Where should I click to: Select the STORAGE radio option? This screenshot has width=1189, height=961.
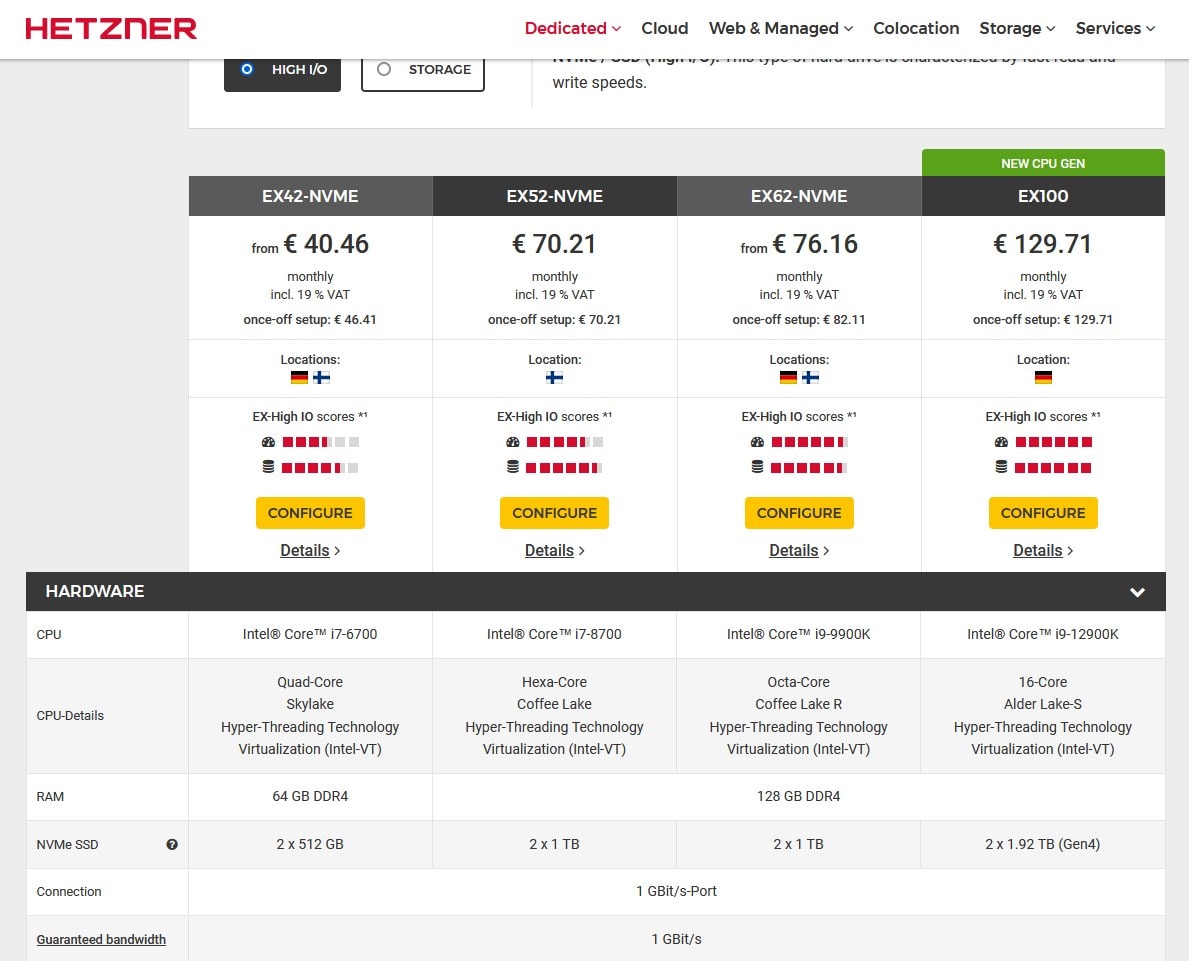[x=384, y=69]
